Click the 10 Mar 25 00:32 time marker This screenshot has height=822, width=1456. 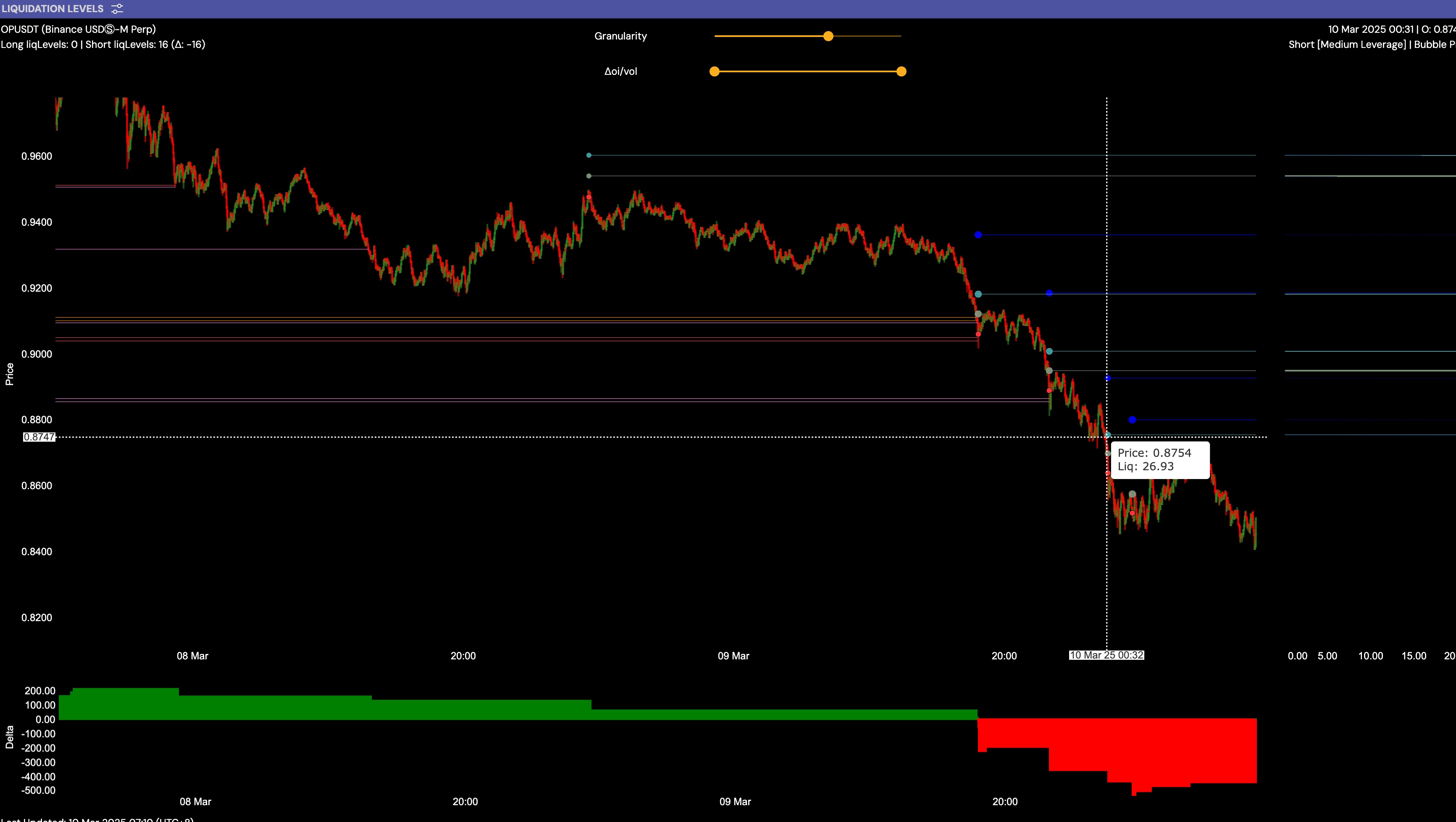pyautogui.click(x=1106, y=655)
